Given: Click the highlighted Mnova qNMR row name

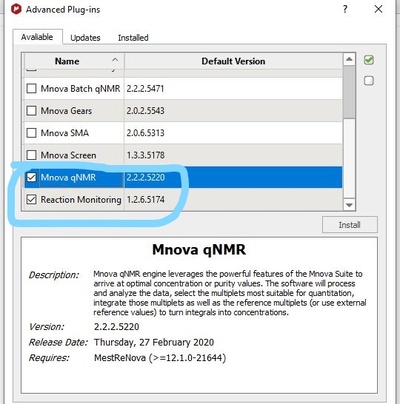Looking at the screenshot, I should (68, 177).
